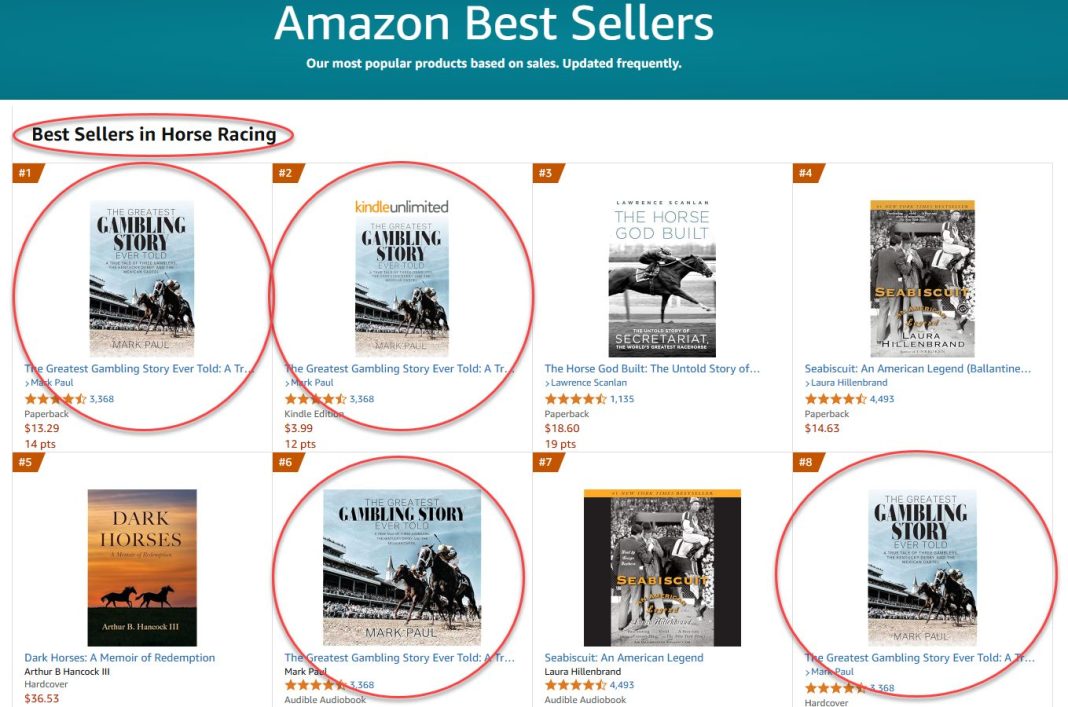
Task: Open The Horse God Built cover image
Action: coord(662,278)
